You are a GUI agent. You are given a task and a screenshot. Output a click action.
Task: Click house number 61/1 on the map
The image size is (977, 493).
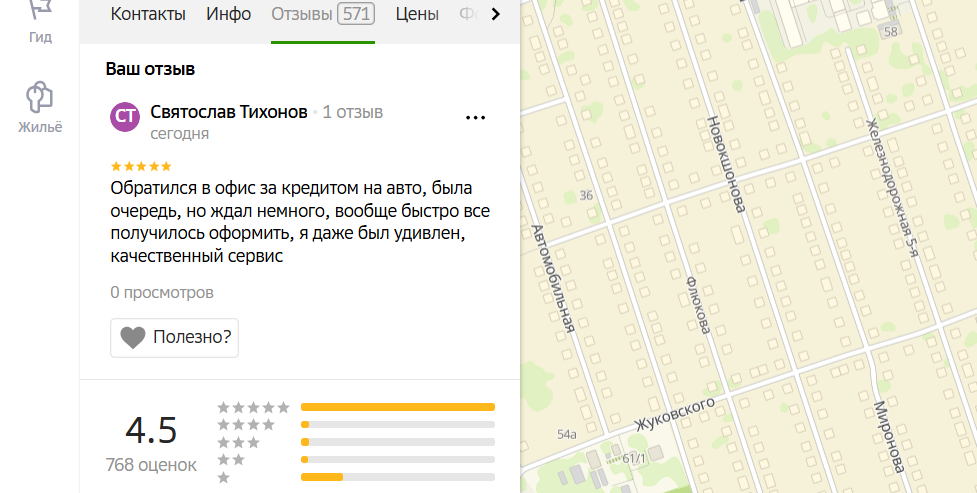pos(634,459)
